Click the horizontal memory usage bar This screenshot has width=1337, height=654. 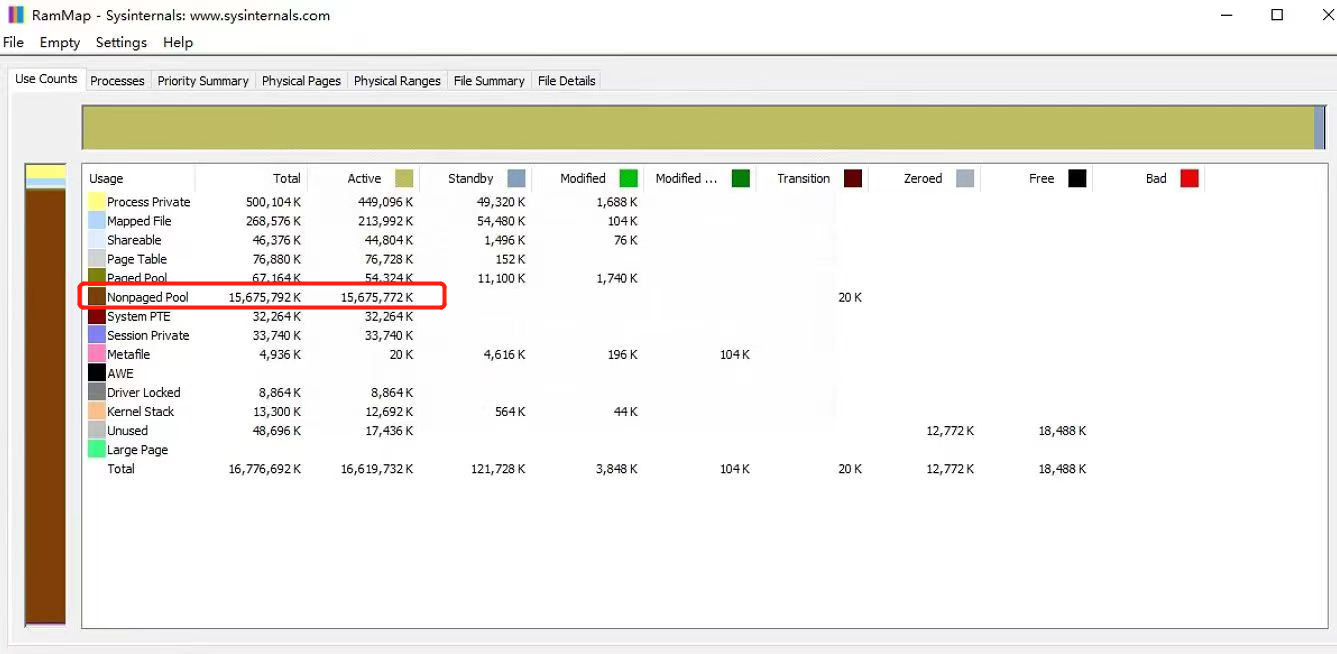click(x=700, y=127)
